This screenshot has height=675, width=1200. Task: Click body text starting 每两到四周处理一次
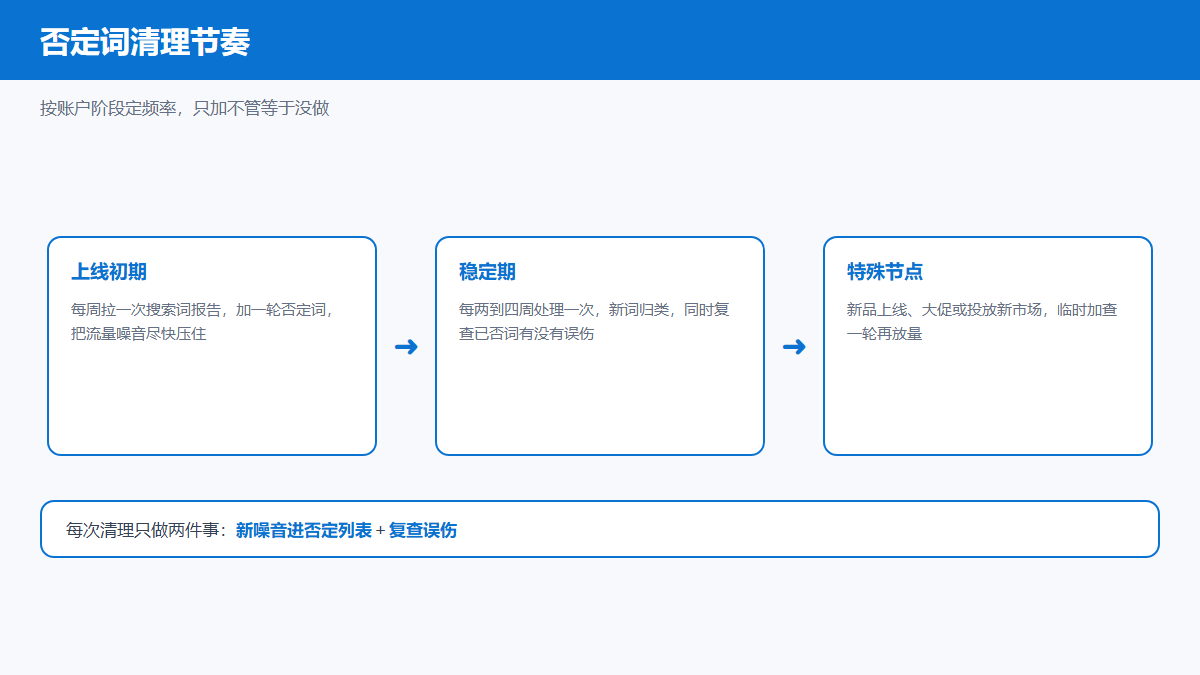point(595,321)
